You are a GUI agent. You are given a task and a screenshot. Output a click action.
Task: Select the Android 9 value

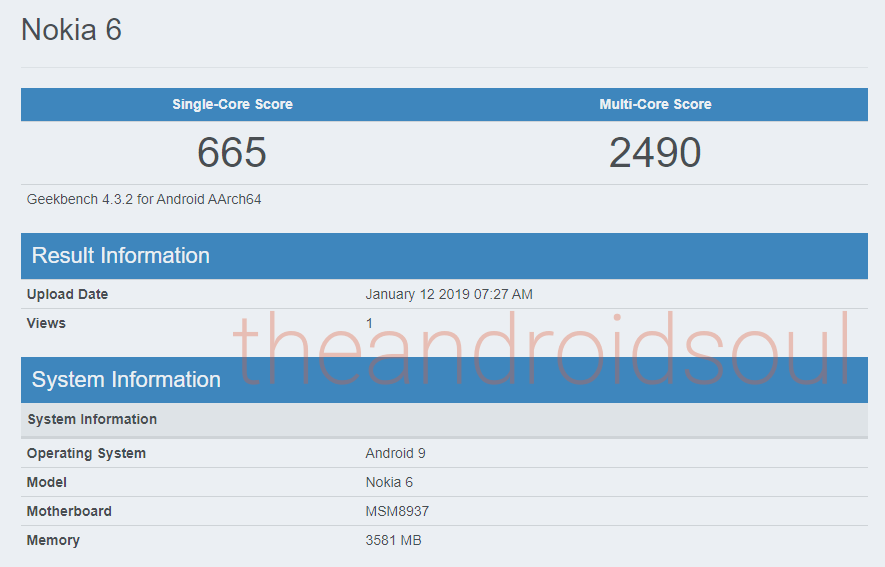click(396, 454)
